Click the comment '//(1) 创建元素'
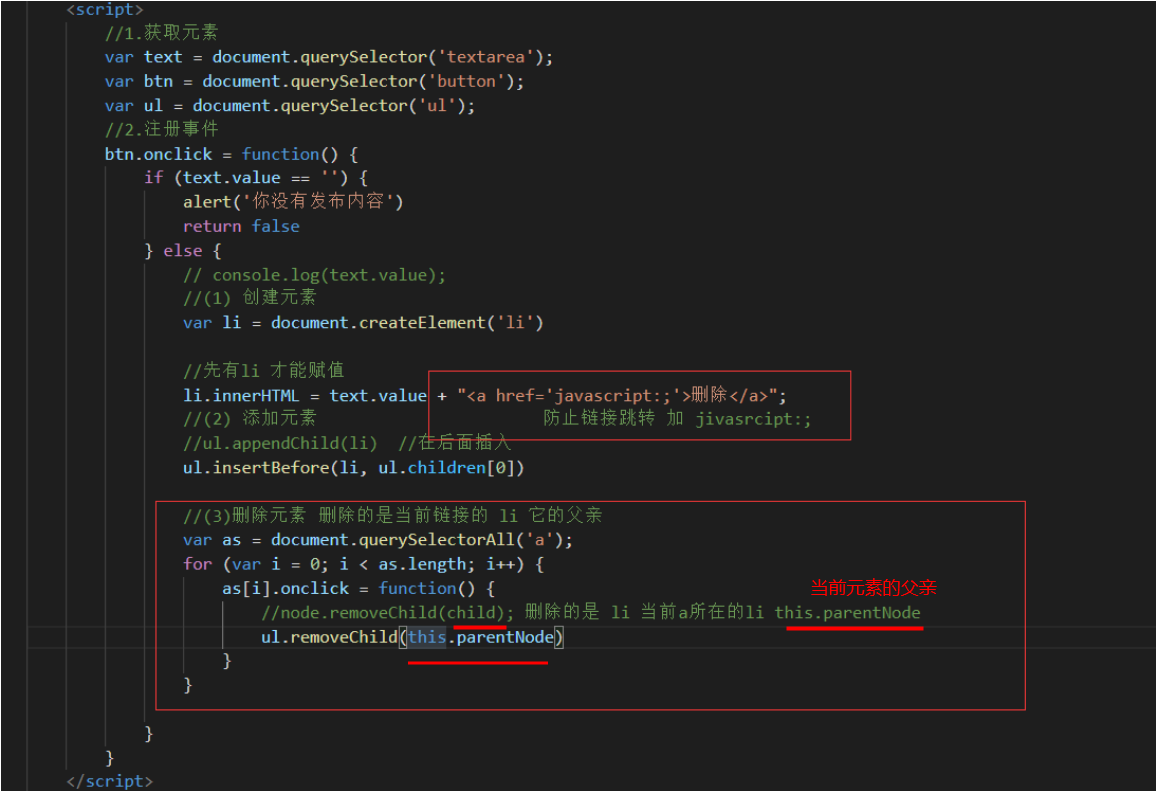This screenshot has height=791, width=1156. [x=250, y=298]
